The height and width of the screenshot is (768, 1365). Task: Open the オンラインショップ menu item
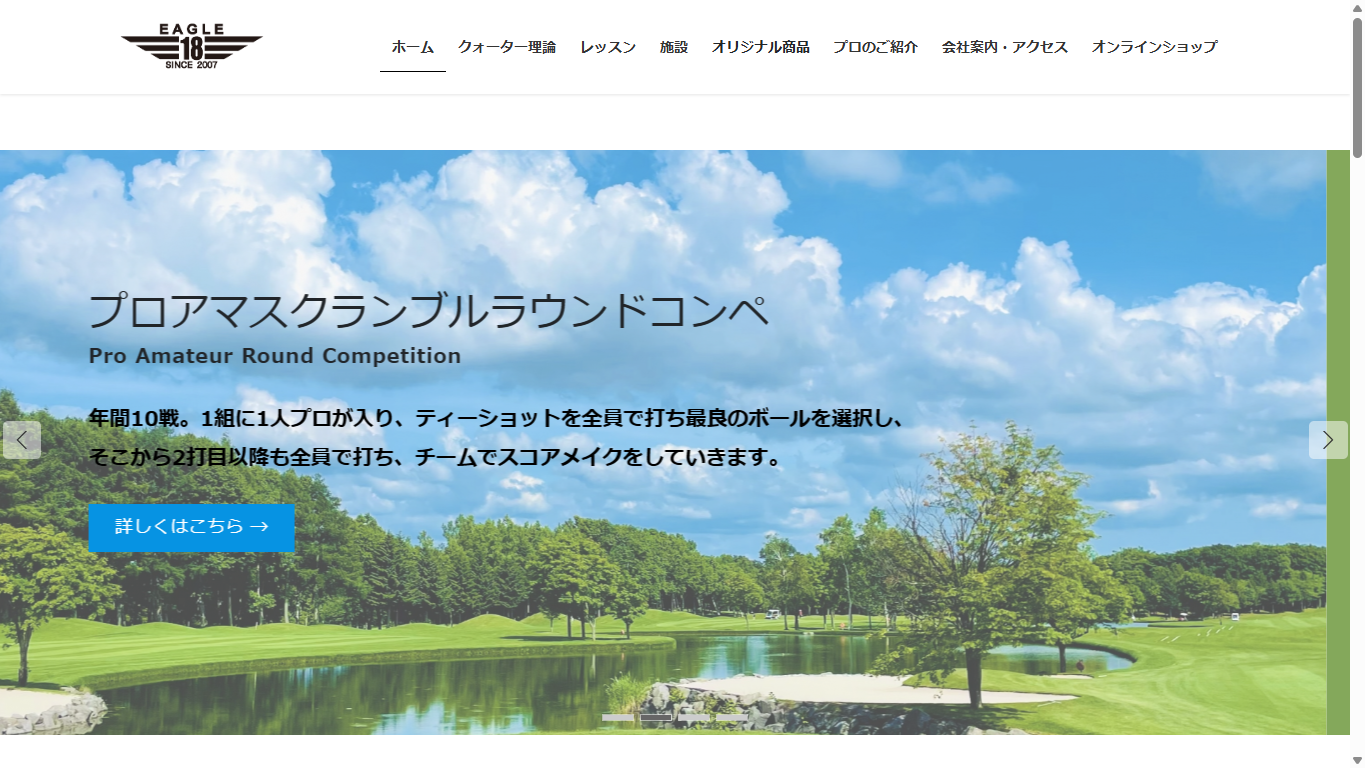click(x=1155, y=47)
